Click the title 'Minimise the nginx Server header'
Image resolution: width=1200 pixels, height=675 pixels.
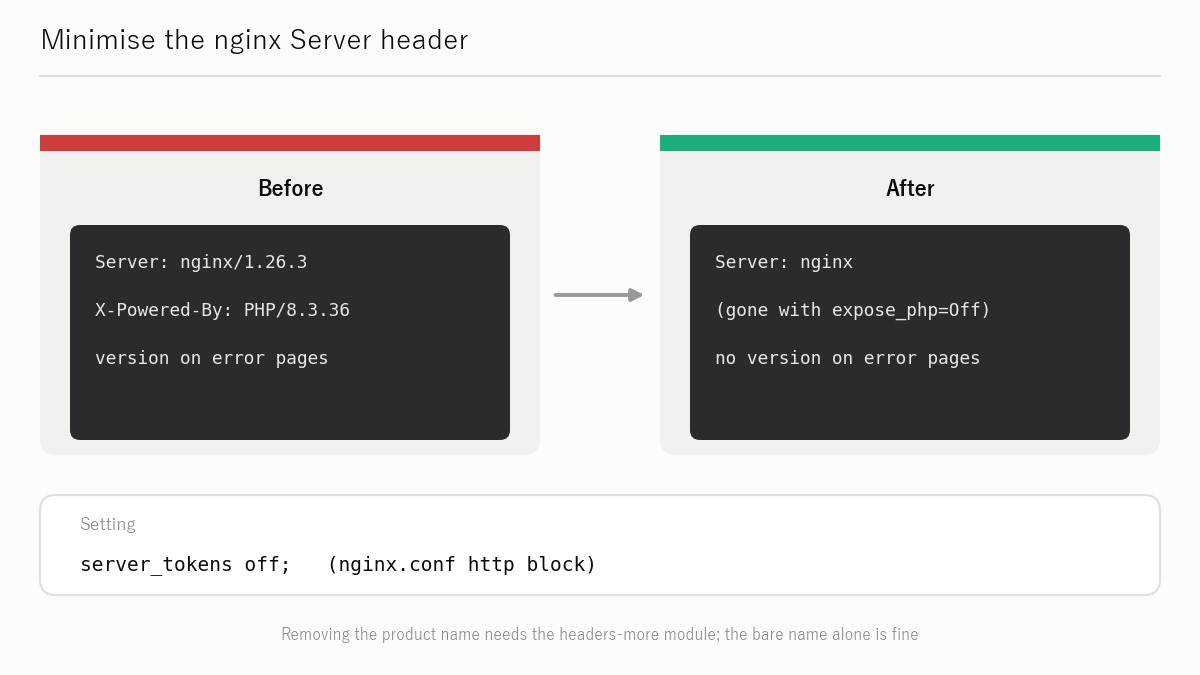coord(254,40)
